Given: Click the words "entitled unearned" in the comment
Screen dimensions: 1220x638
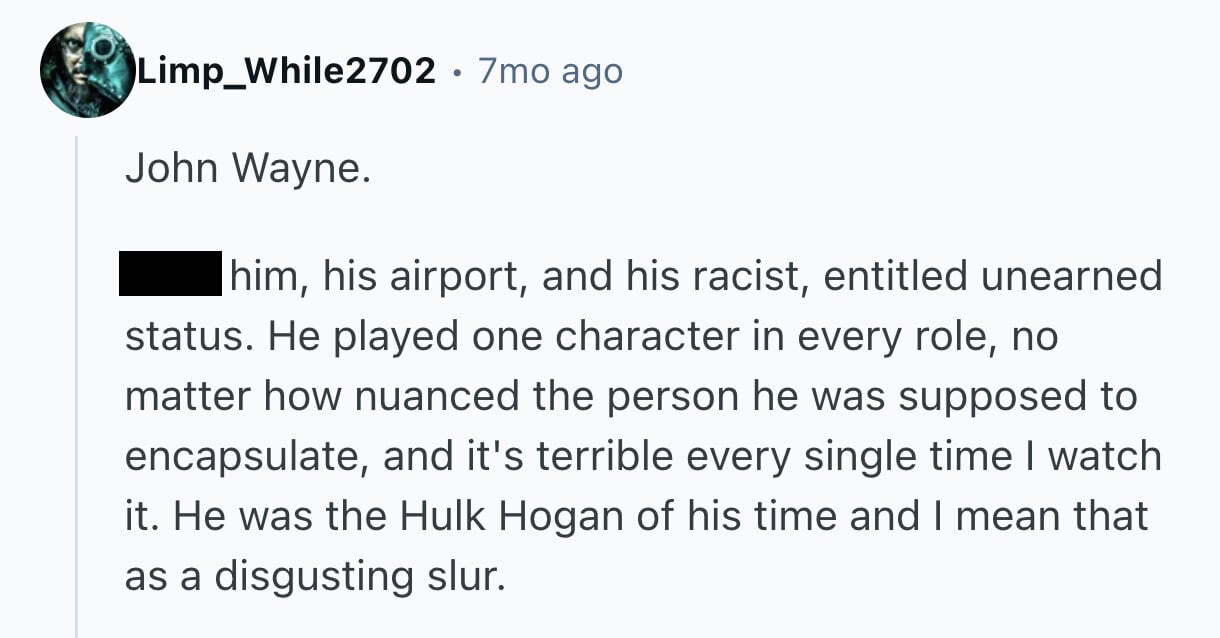Looking at the screenshot, I should tap(992, 276).
